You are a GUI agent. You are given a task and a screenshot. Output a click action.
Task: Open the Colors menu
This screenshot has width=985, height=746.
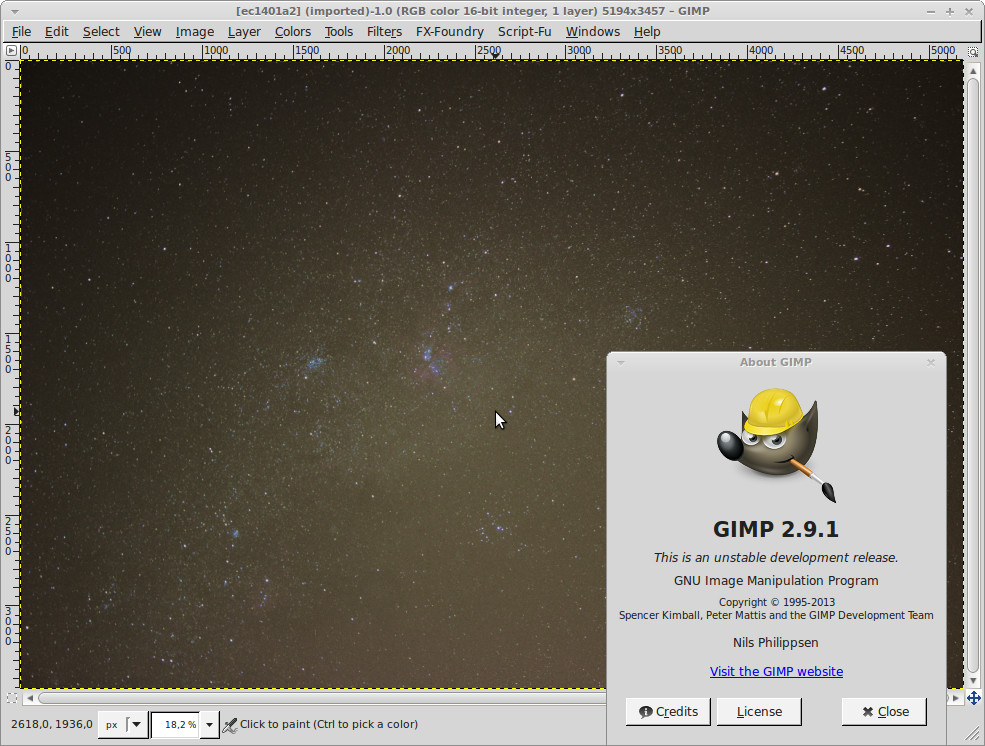tap(292, 31)
